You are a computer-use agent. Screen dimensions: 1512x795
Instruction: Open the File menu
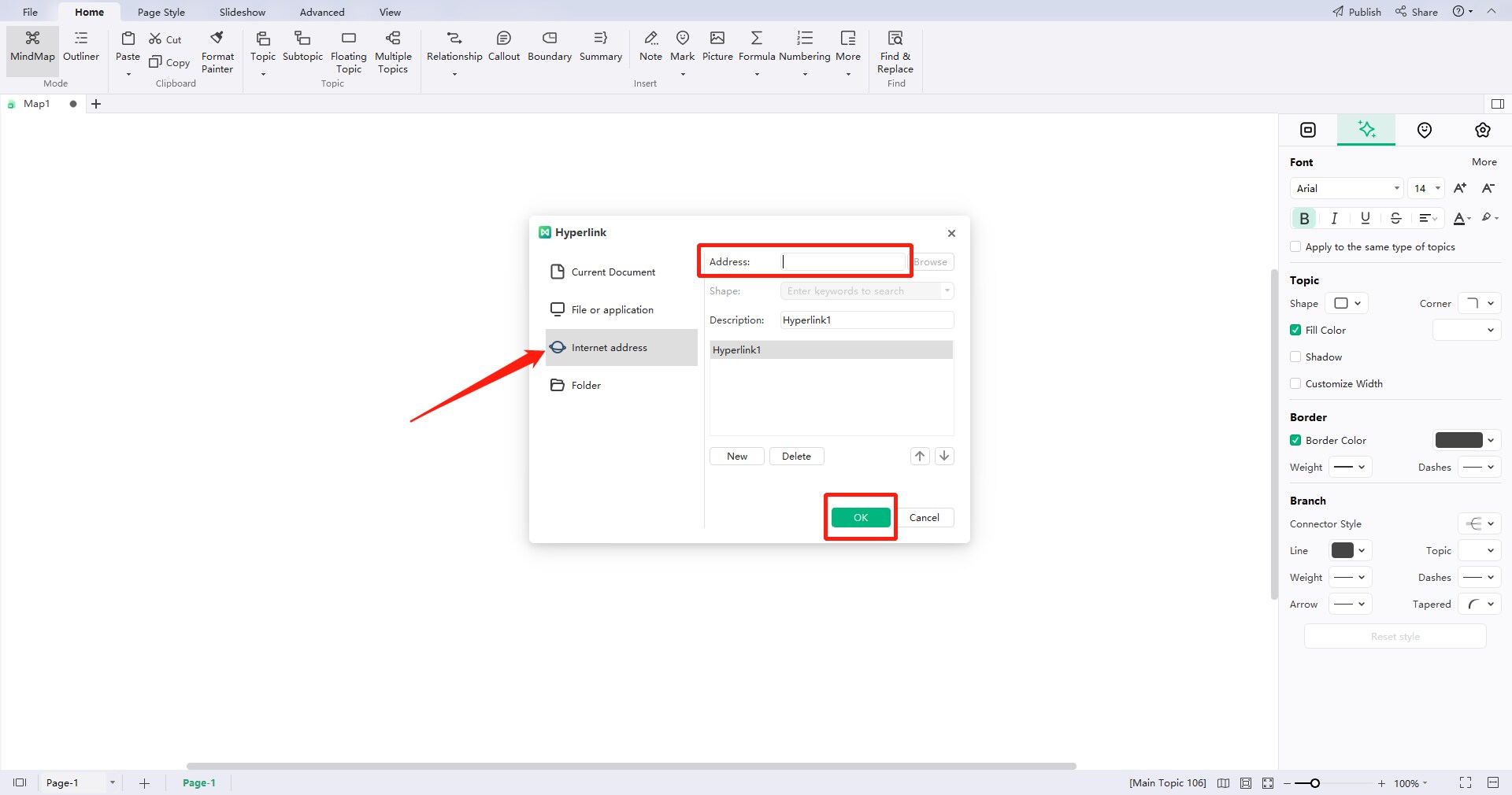coord(30,12)
